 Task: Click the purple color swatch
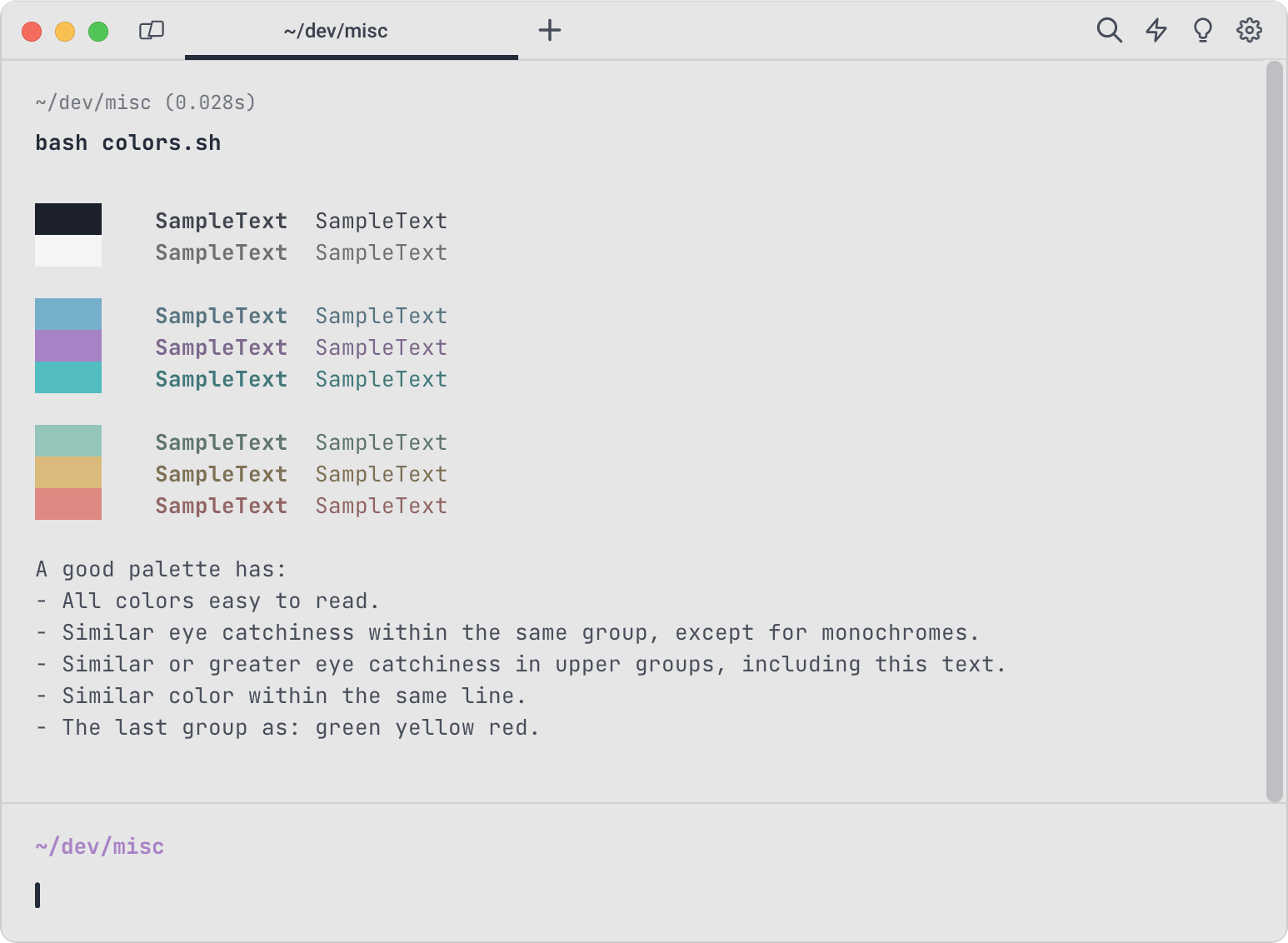[68, 346]
